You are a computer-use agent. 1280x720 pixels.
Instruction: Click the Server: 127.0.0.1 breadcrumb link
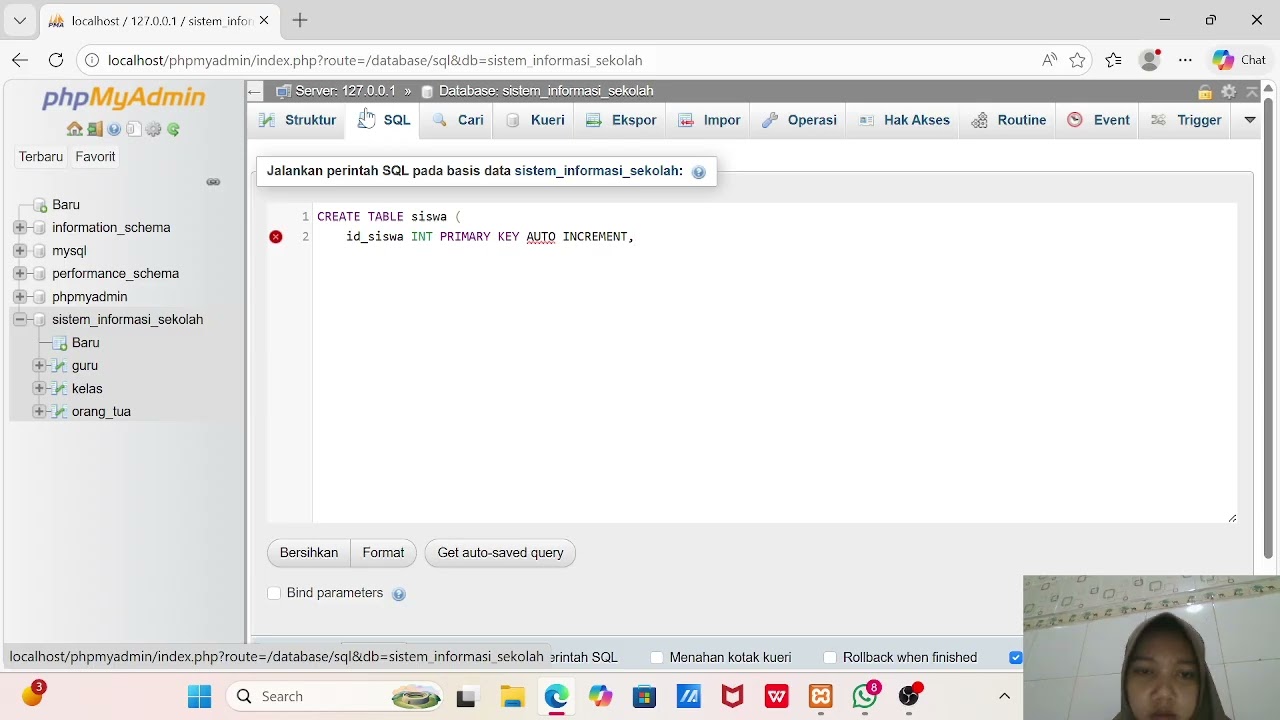coord(345,91)
